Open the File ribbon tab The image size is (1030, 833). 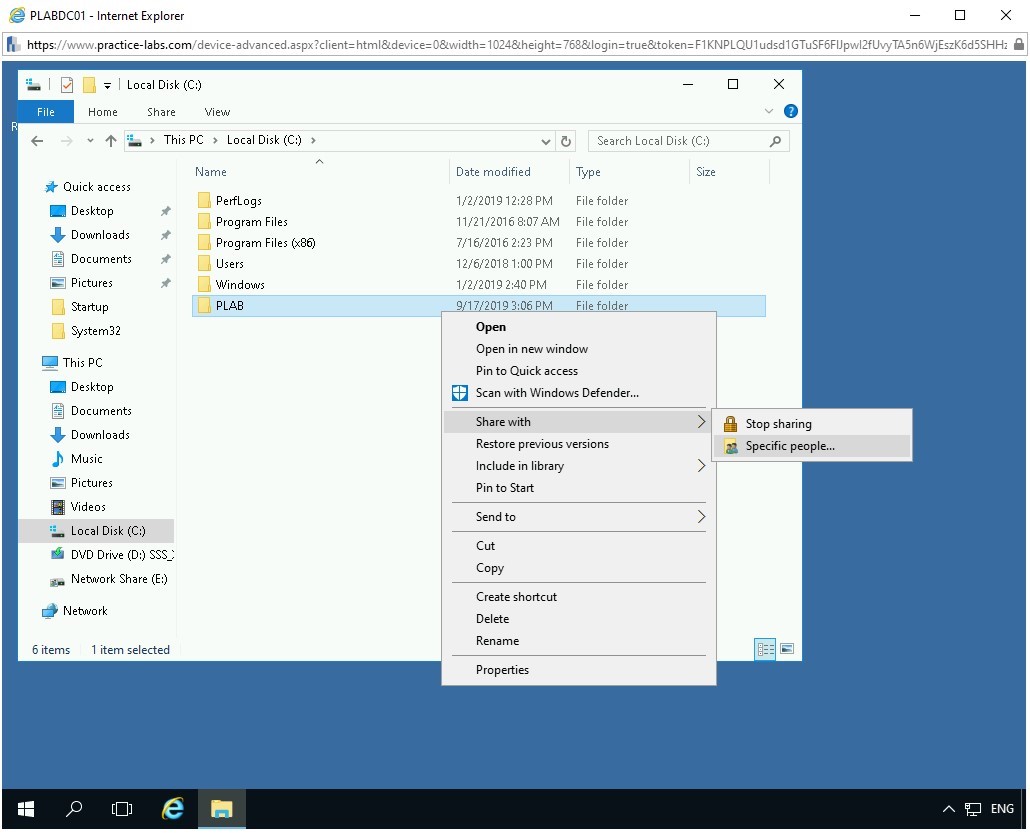click(45, 112)
